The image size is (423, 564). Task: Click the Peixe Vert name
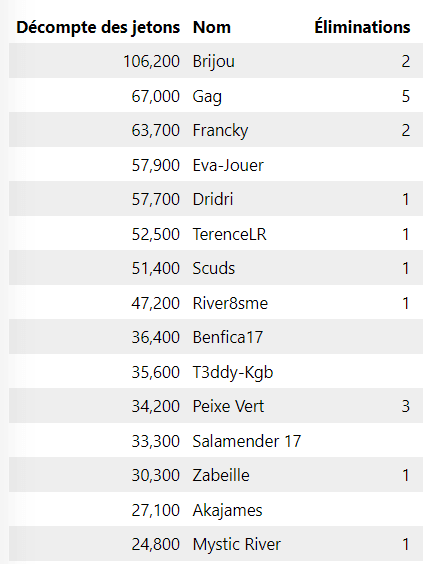point(228,407)
